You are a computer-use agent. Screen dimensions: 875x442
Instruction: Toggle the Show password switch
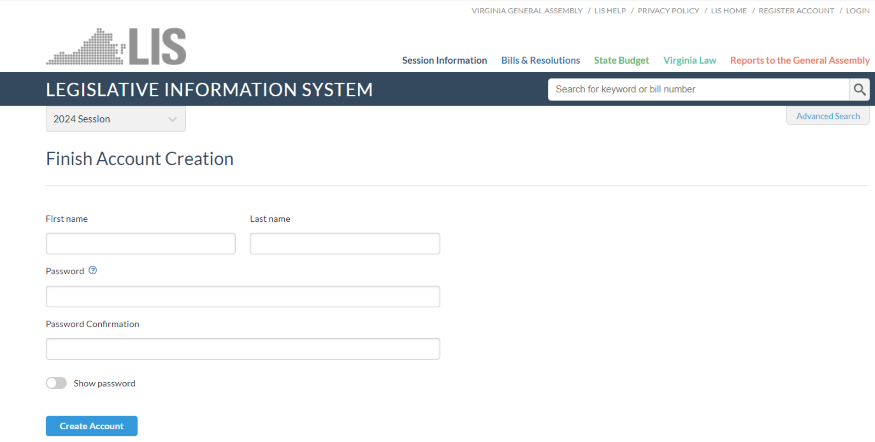click(56, 383)
